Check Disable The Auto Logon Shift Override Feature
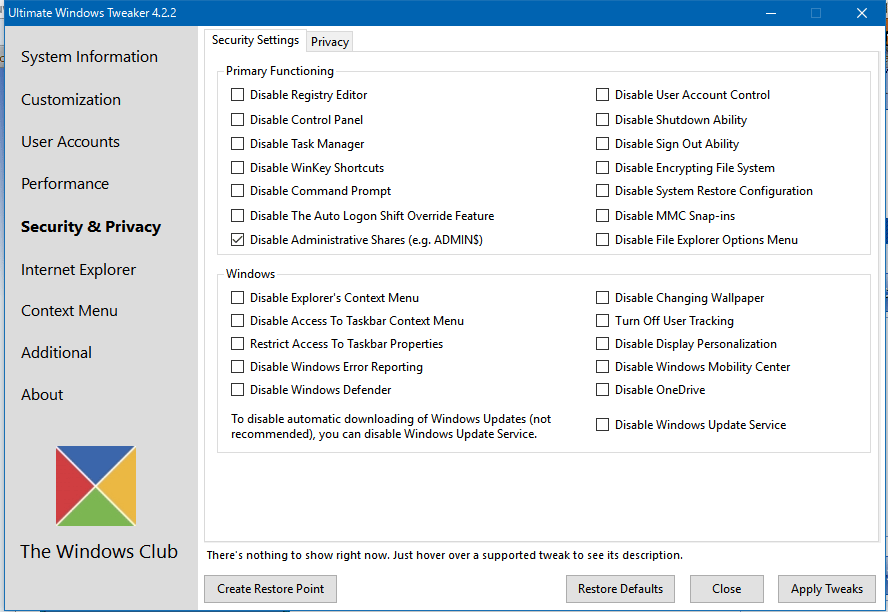The height and width of the screenshot is (612, 888). (237, 216)
